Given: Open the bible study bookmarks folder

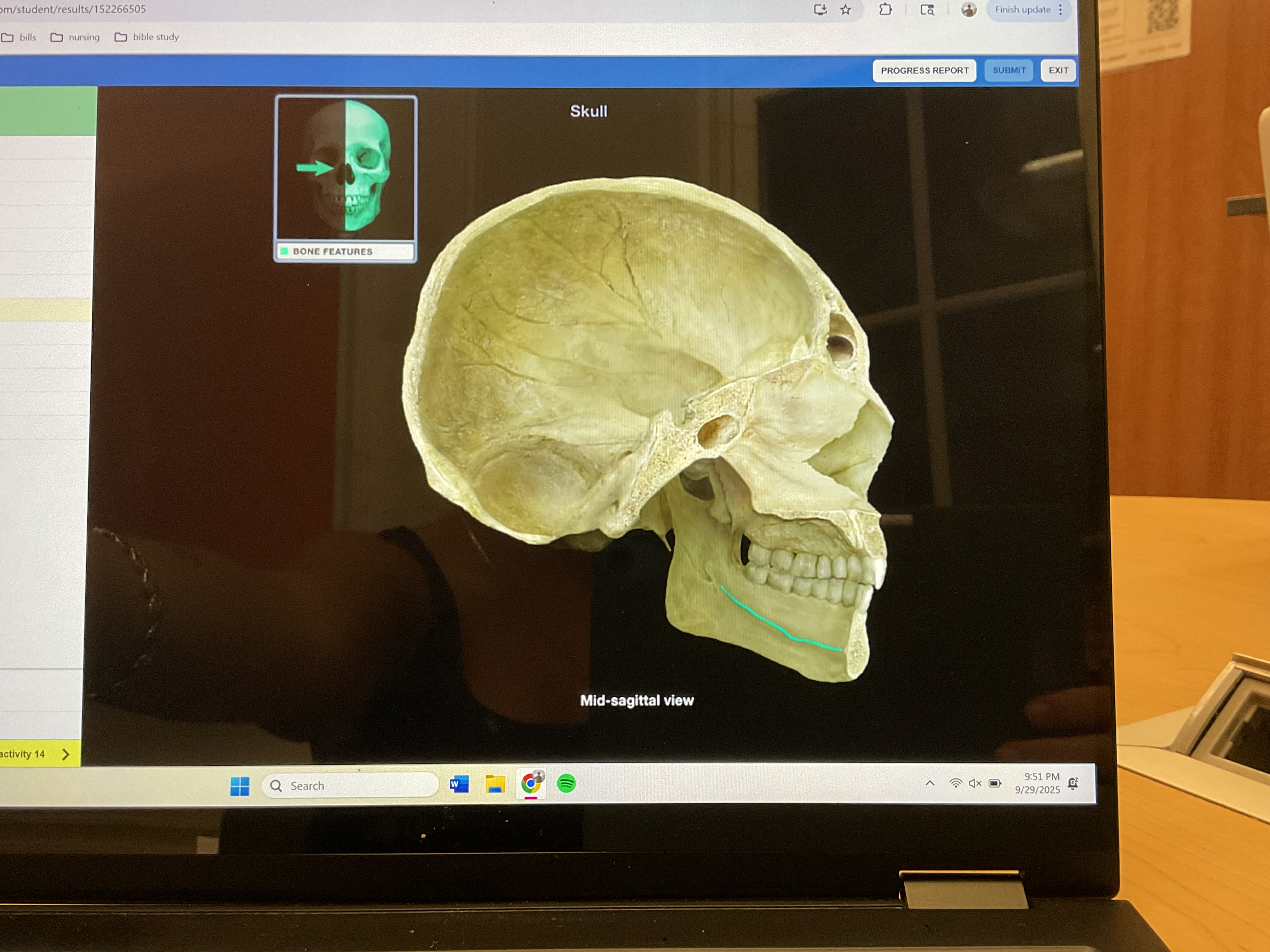Looking at the screenshot, I should 147,37.
